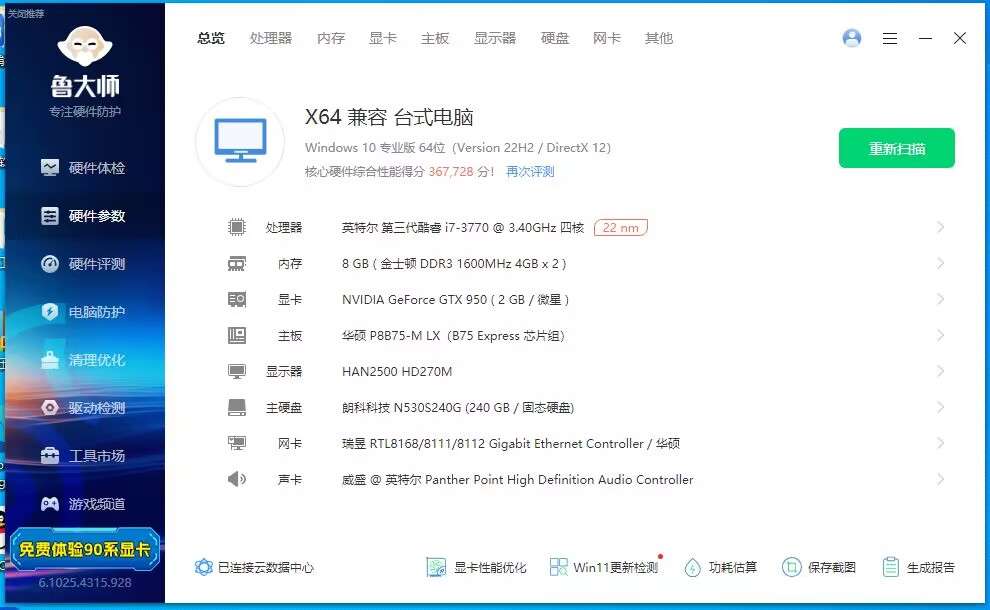Expand the 声卡 row chevron
This screenshot has width=990, height=610.
(x=940, y=480)
